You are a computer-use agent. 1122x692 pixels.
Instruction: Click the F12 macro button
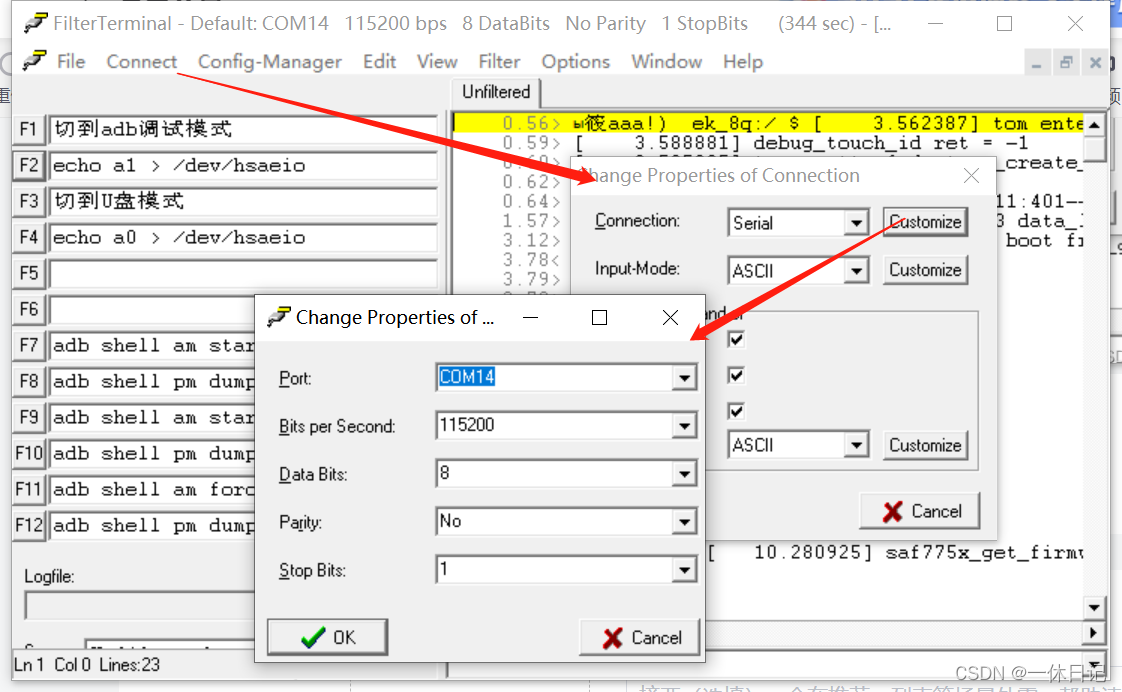(29, 525)
